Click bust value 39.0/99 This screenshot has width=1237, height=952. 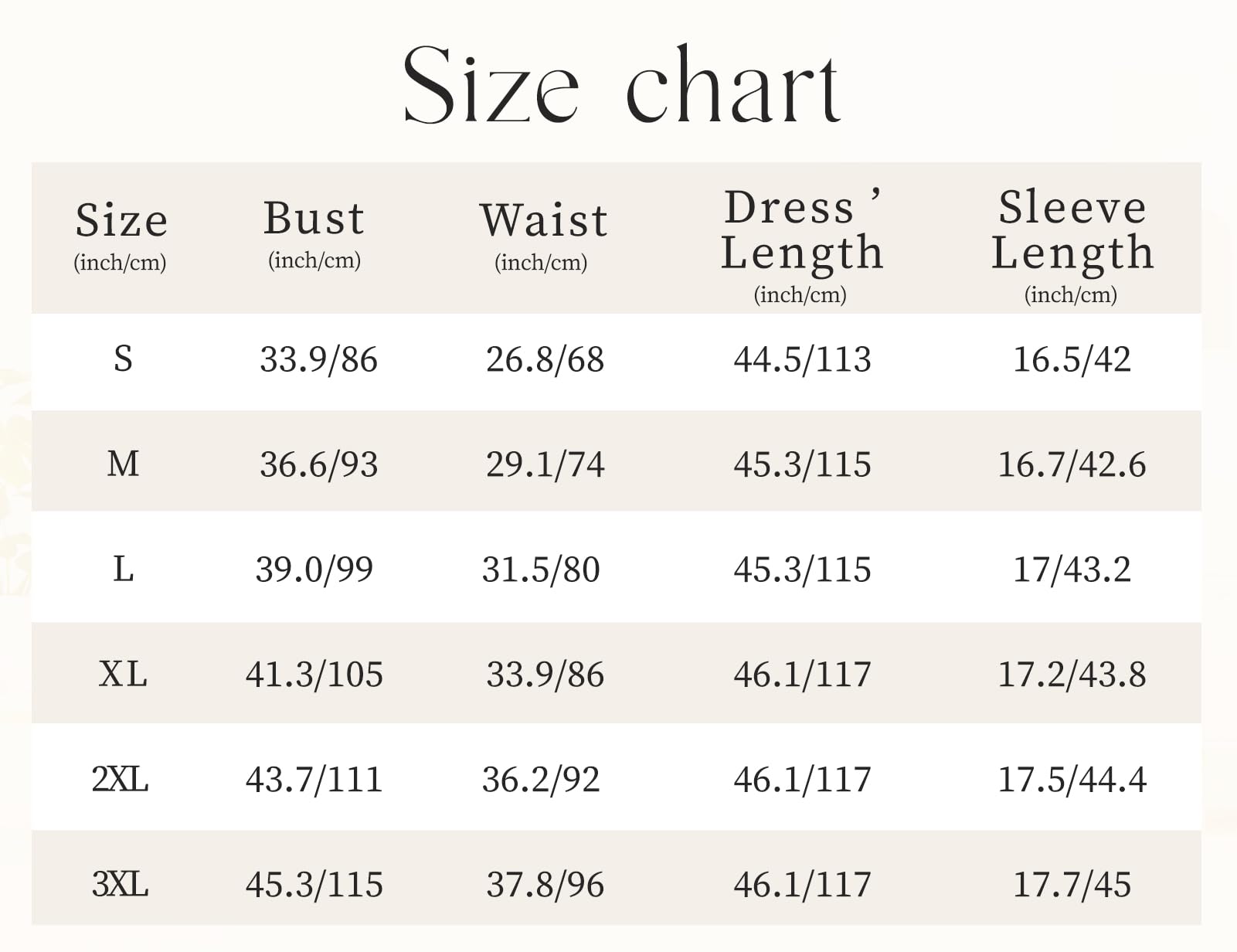314,569
